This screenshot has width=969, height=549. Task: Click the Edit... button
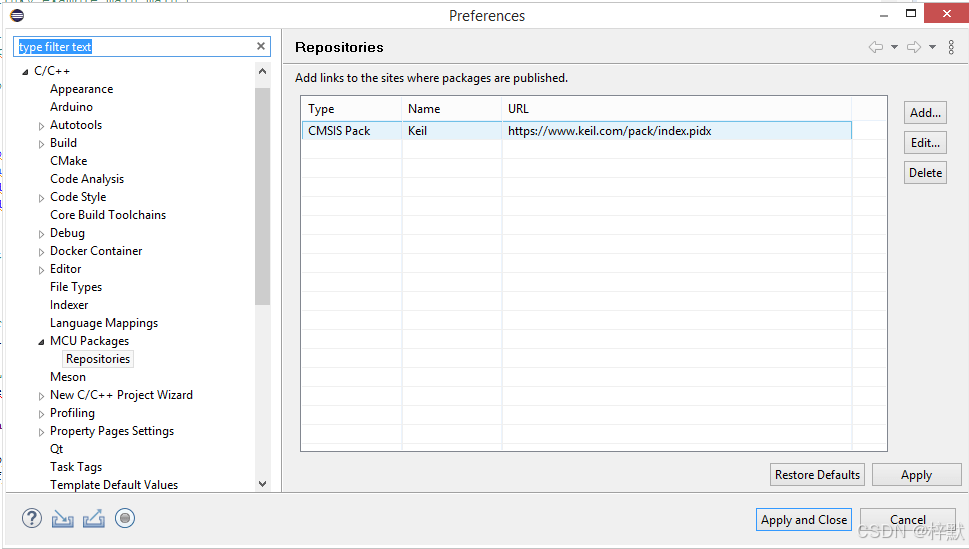(925, 143)
